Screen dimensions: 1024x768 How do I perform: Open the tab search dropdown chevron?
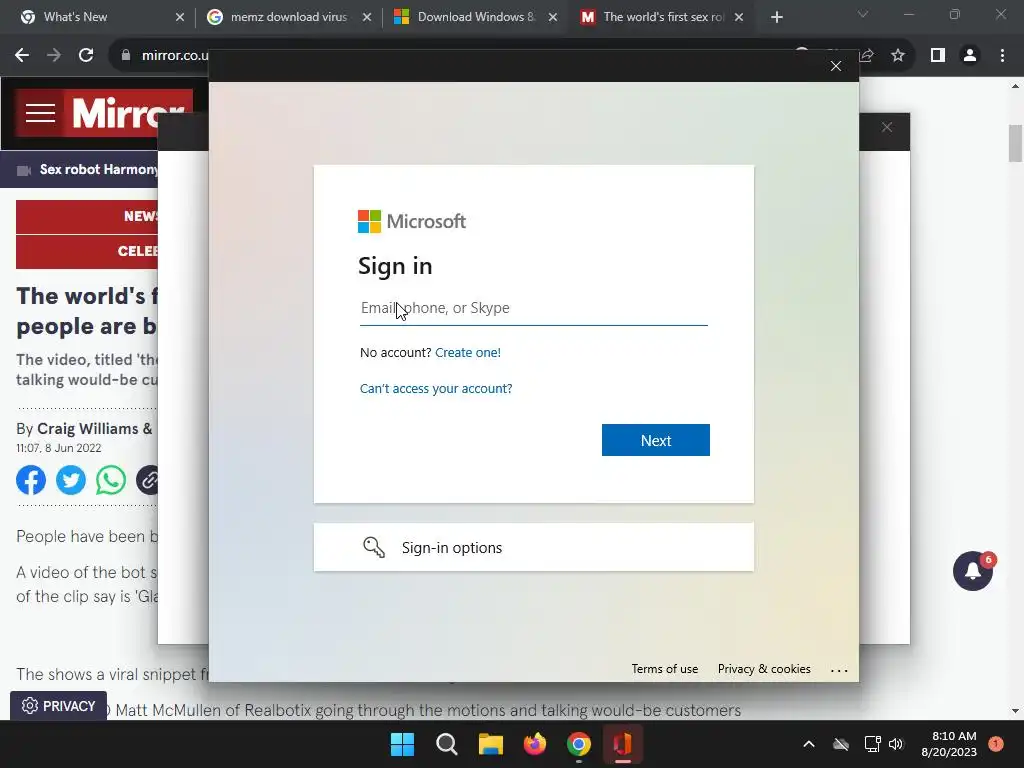[x=863, y=14]
